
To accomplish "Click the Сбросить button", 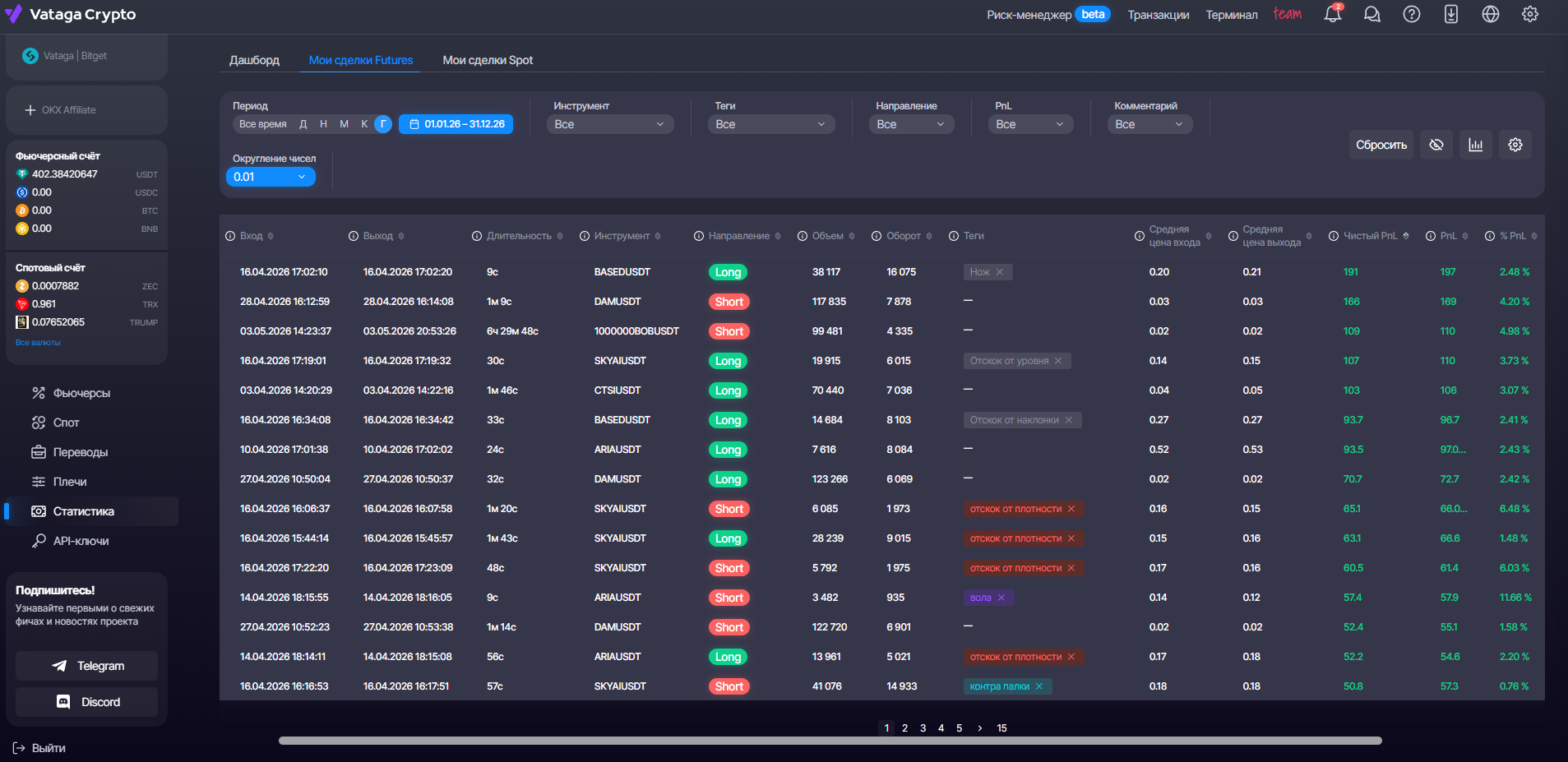I will (1381, 145).
